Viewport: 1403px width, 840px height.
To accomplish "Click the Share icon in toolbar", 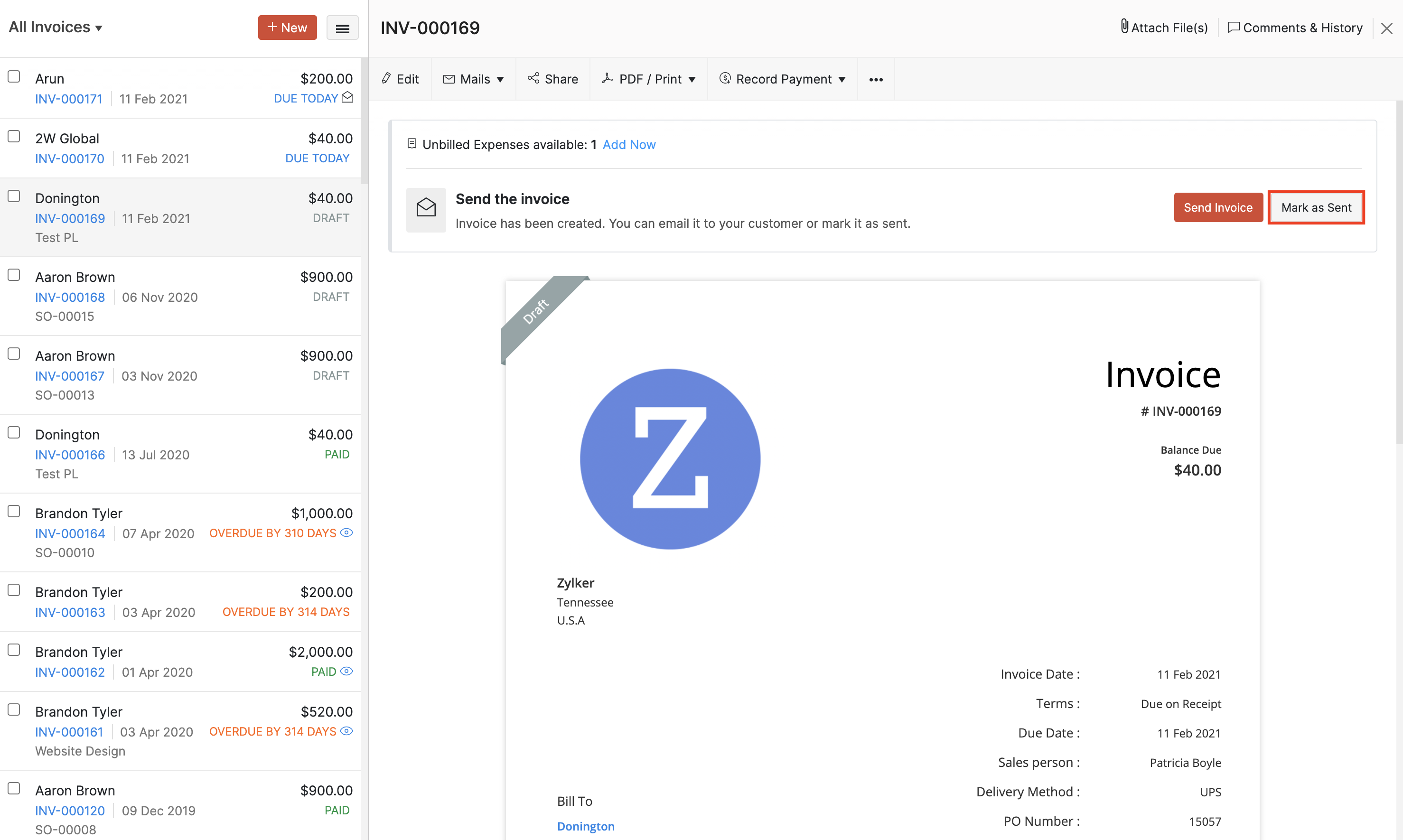I will click(x=533, y=78).
